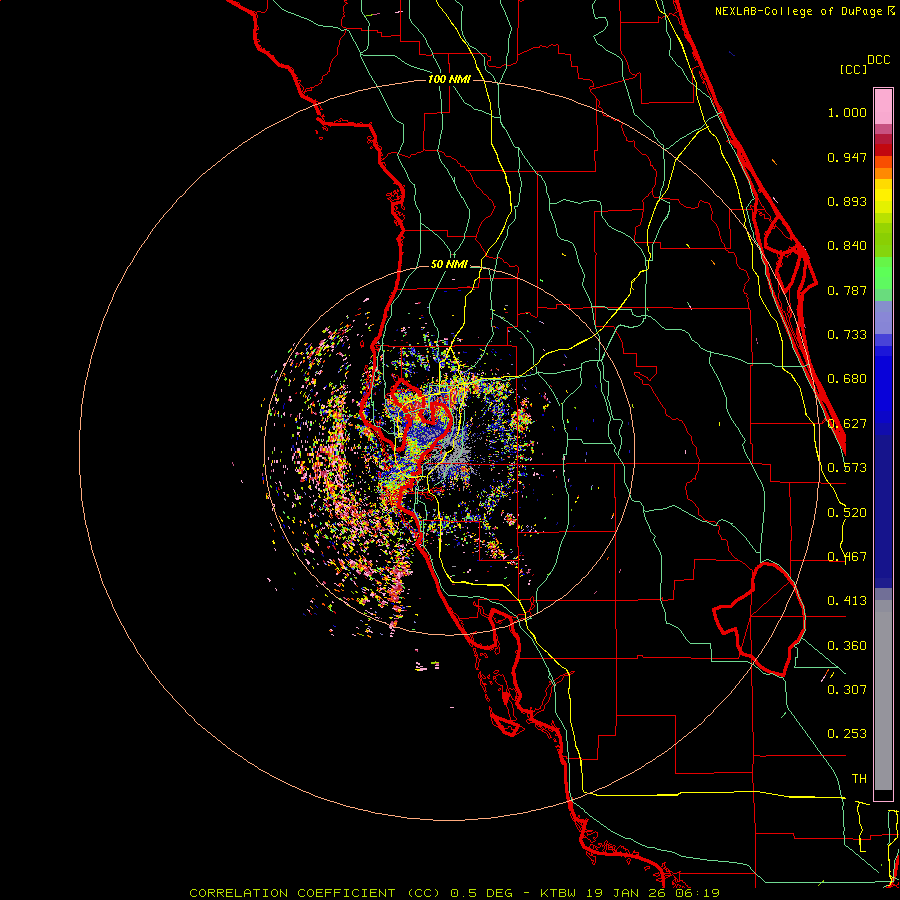Select the 0.307 value on color scale
This screenshot has width=900, height=900.
pyautogui.click(x=847, y=689)
